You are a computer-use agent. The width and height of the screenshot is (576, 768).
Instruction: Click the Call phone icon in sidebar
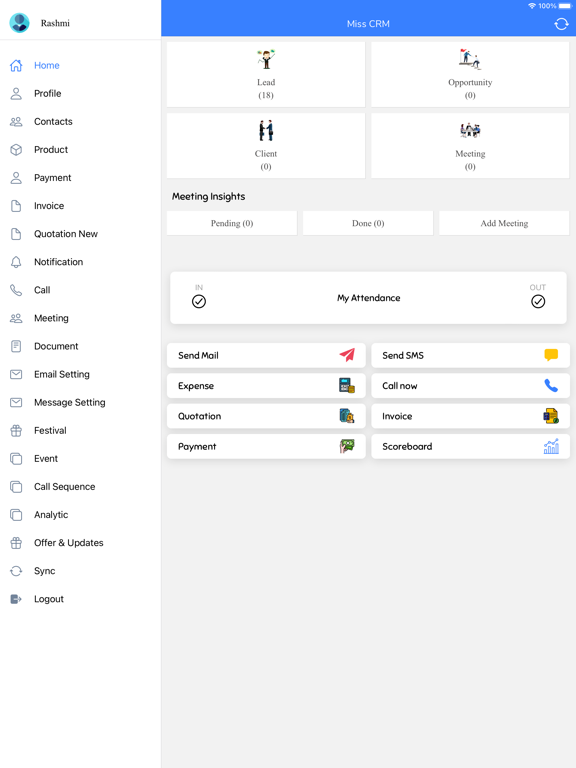(x=16, y=290)
